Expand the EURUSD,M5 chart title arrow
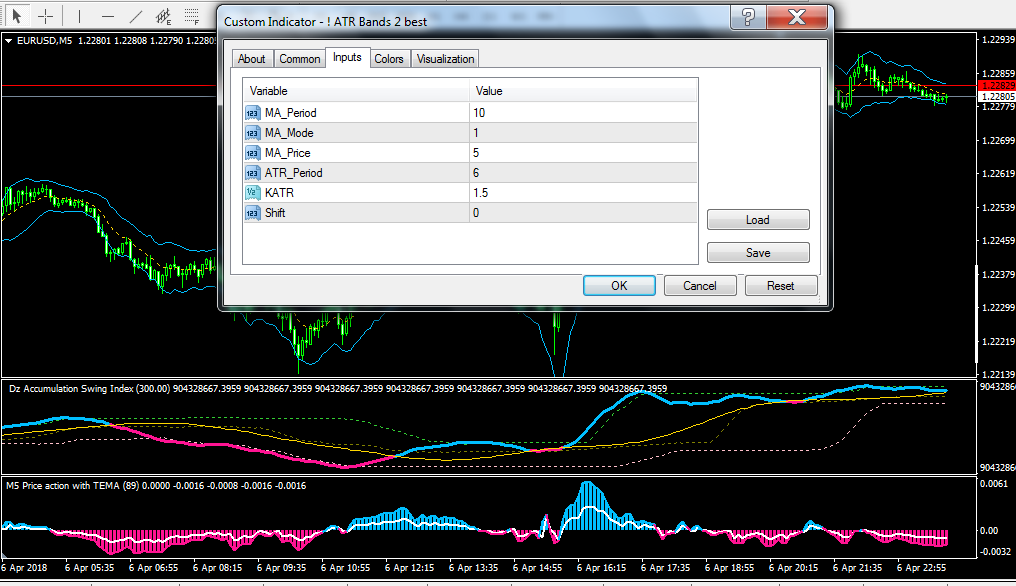 pyautogui.click(x=8, y=41)
